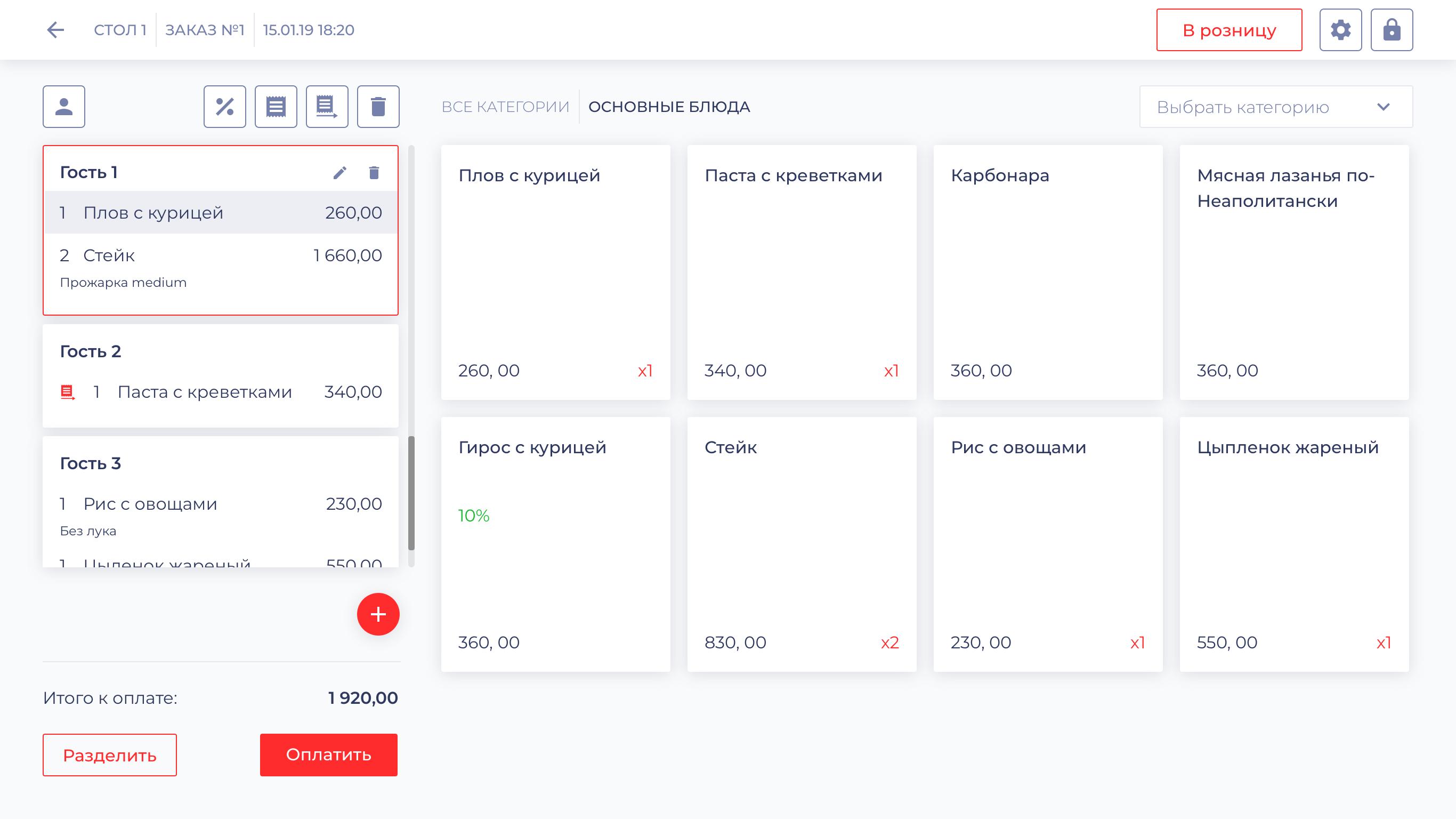Add Карбонара dish card
Viewport: 1456px width, 819px height.
[1048, 272]
